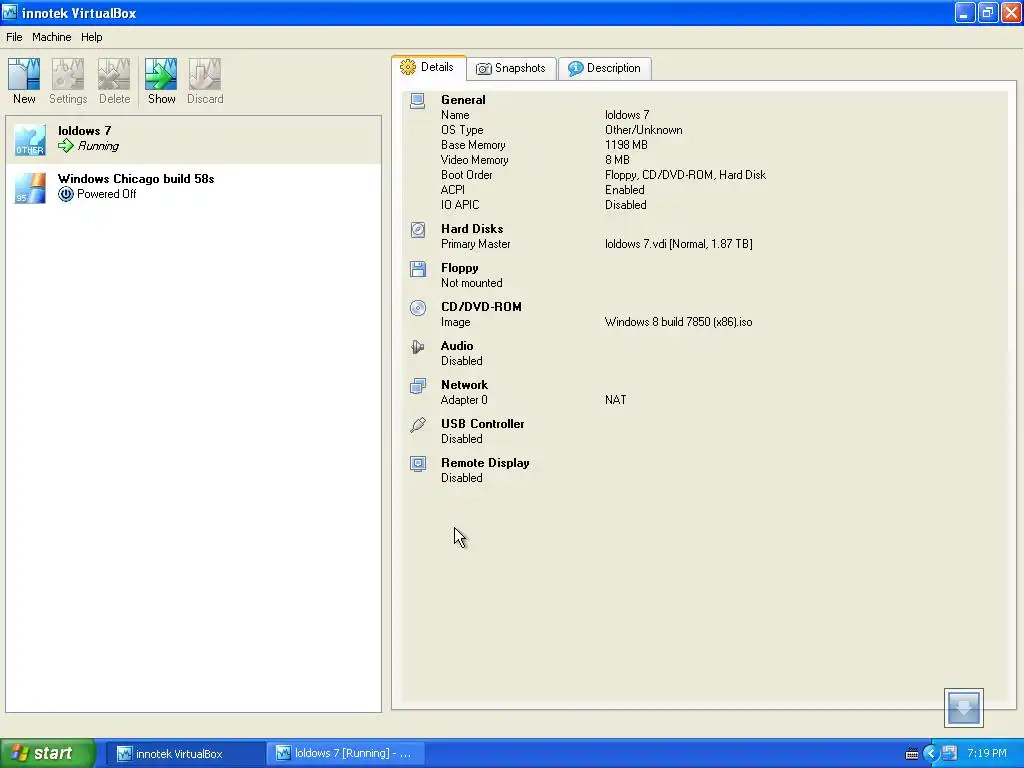This screenshot has height=768, width=1024.
Task: Click the Audio 'Disabled' status text
Action: [x=462, y=361]
